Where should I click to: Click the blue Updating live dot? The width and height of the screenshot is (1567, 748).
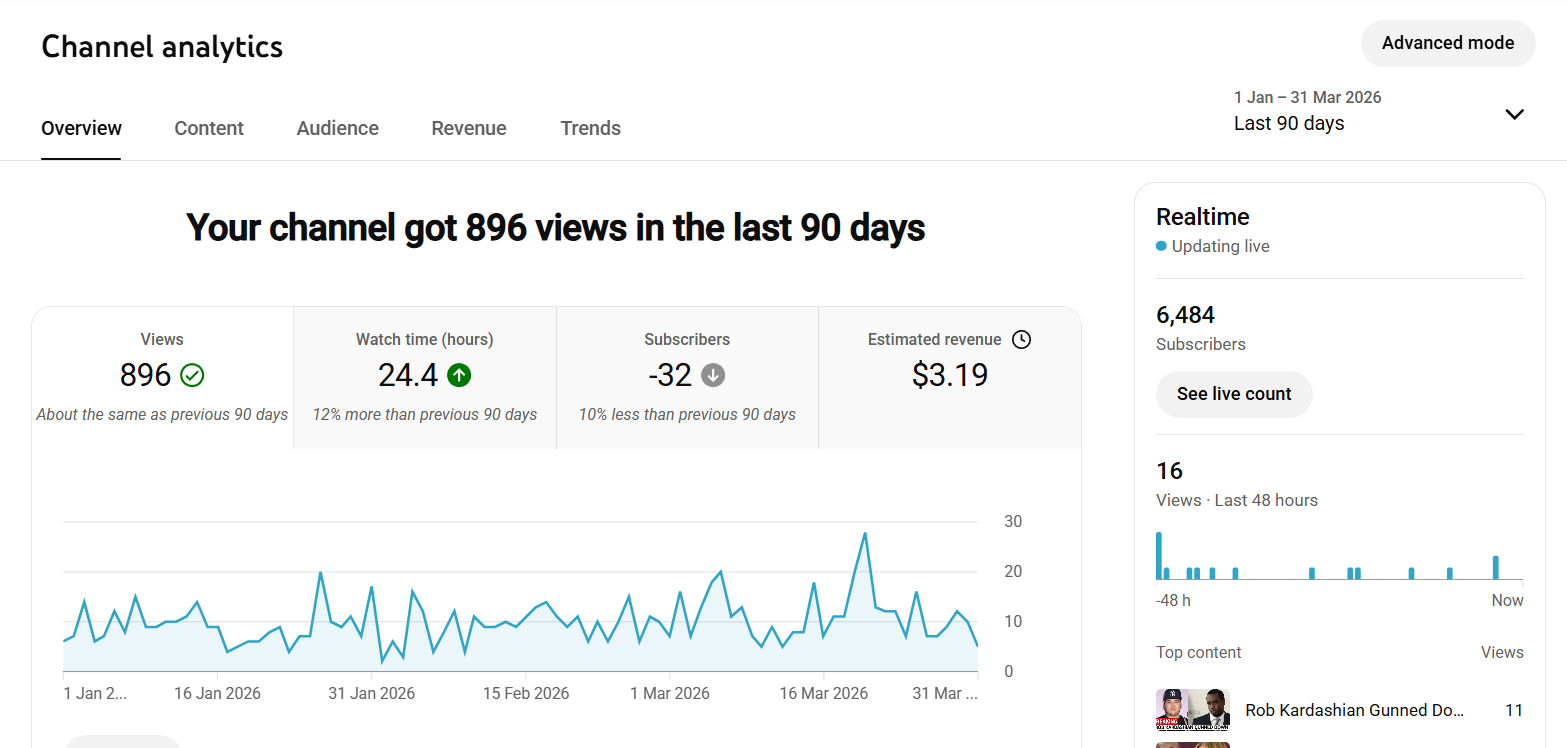point(1161,246)
